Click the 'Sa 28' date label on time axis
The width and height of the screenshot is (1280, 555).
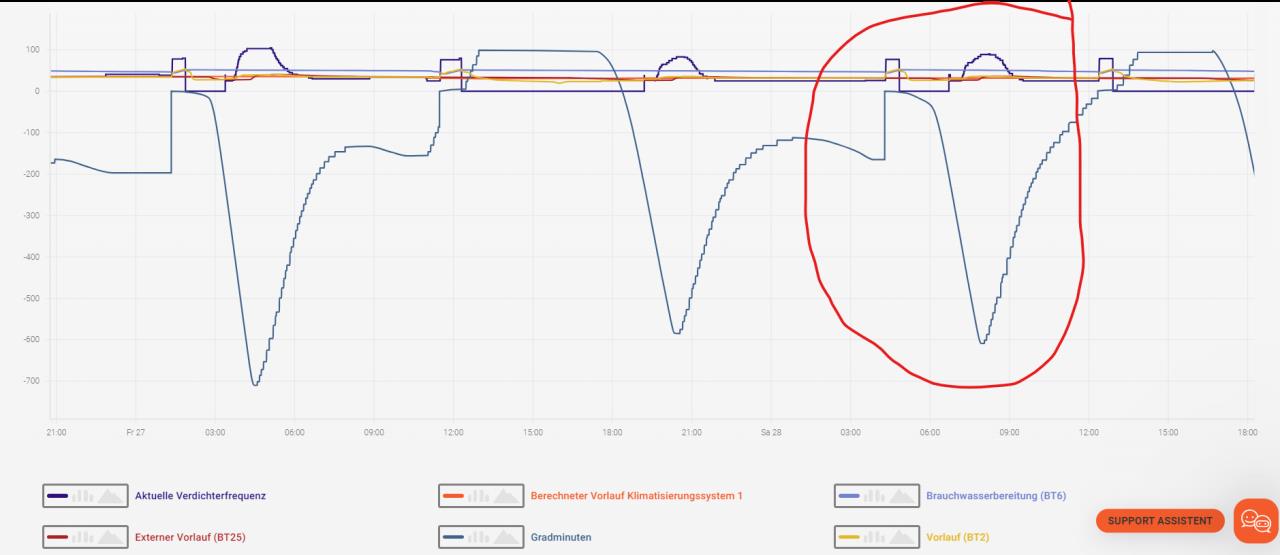[x=771, y=432]
